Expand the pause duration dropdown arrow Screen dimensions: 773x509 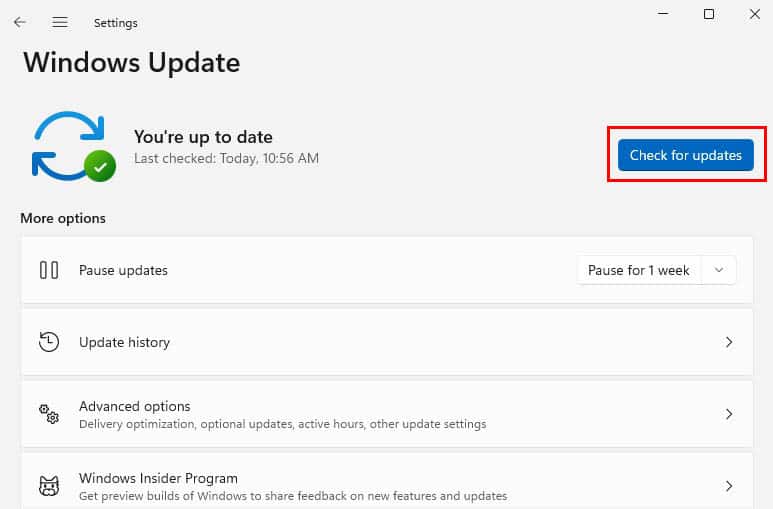point(719,270)
